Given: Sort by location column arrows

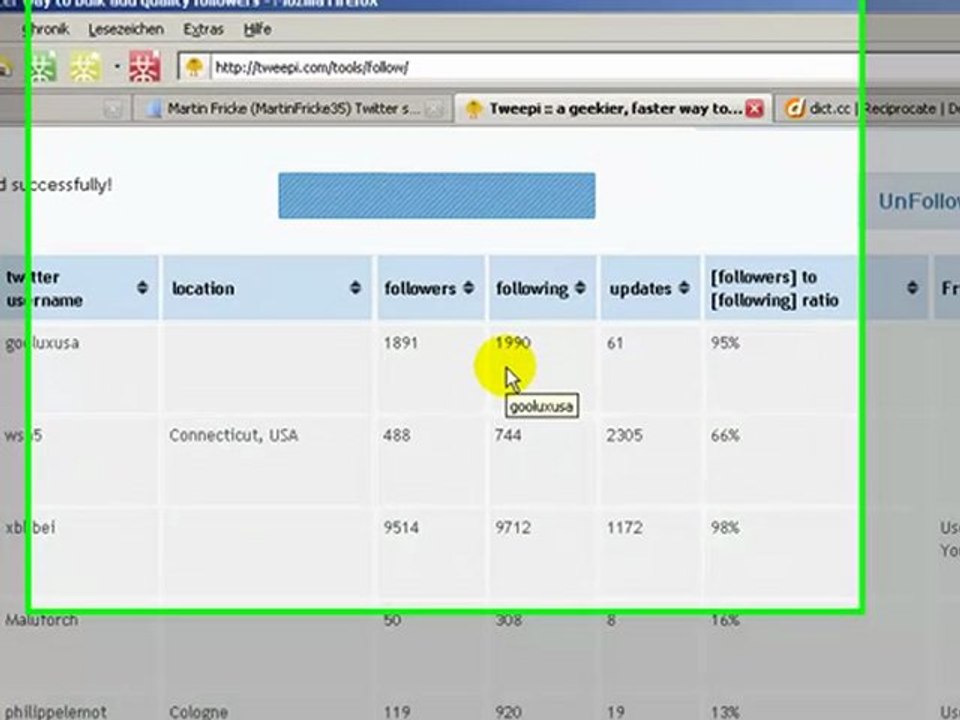Looking at the screenshot, I should 355,288.
